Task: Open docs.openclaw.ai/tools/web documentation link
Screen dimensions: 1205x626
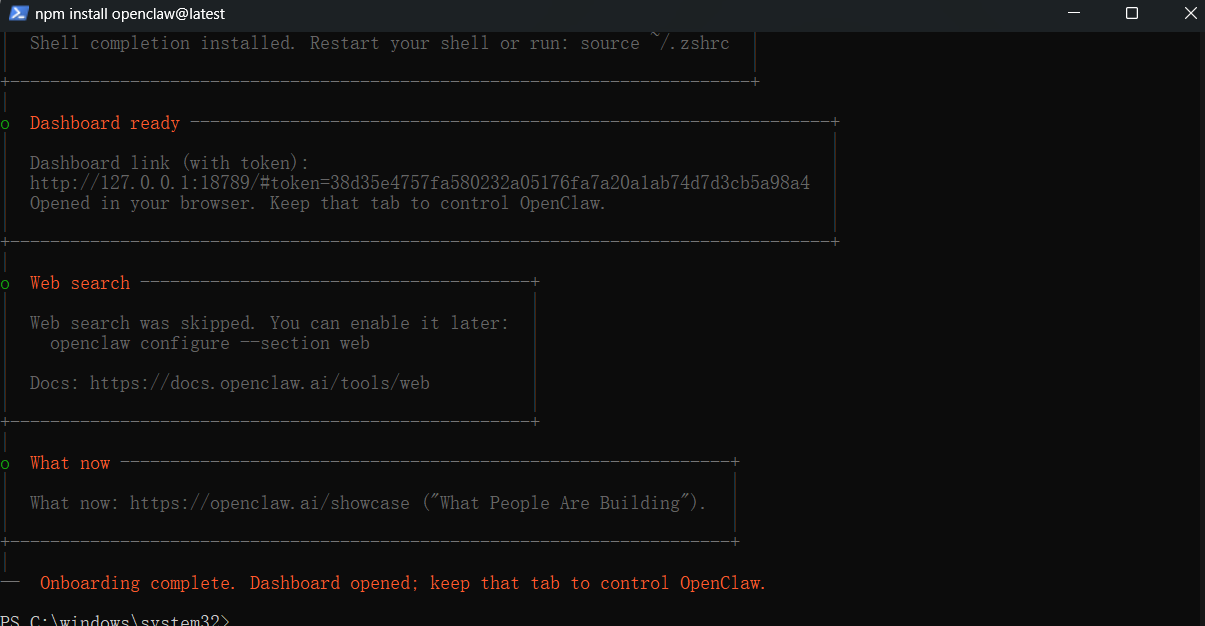Action: (x=260, y=383)
